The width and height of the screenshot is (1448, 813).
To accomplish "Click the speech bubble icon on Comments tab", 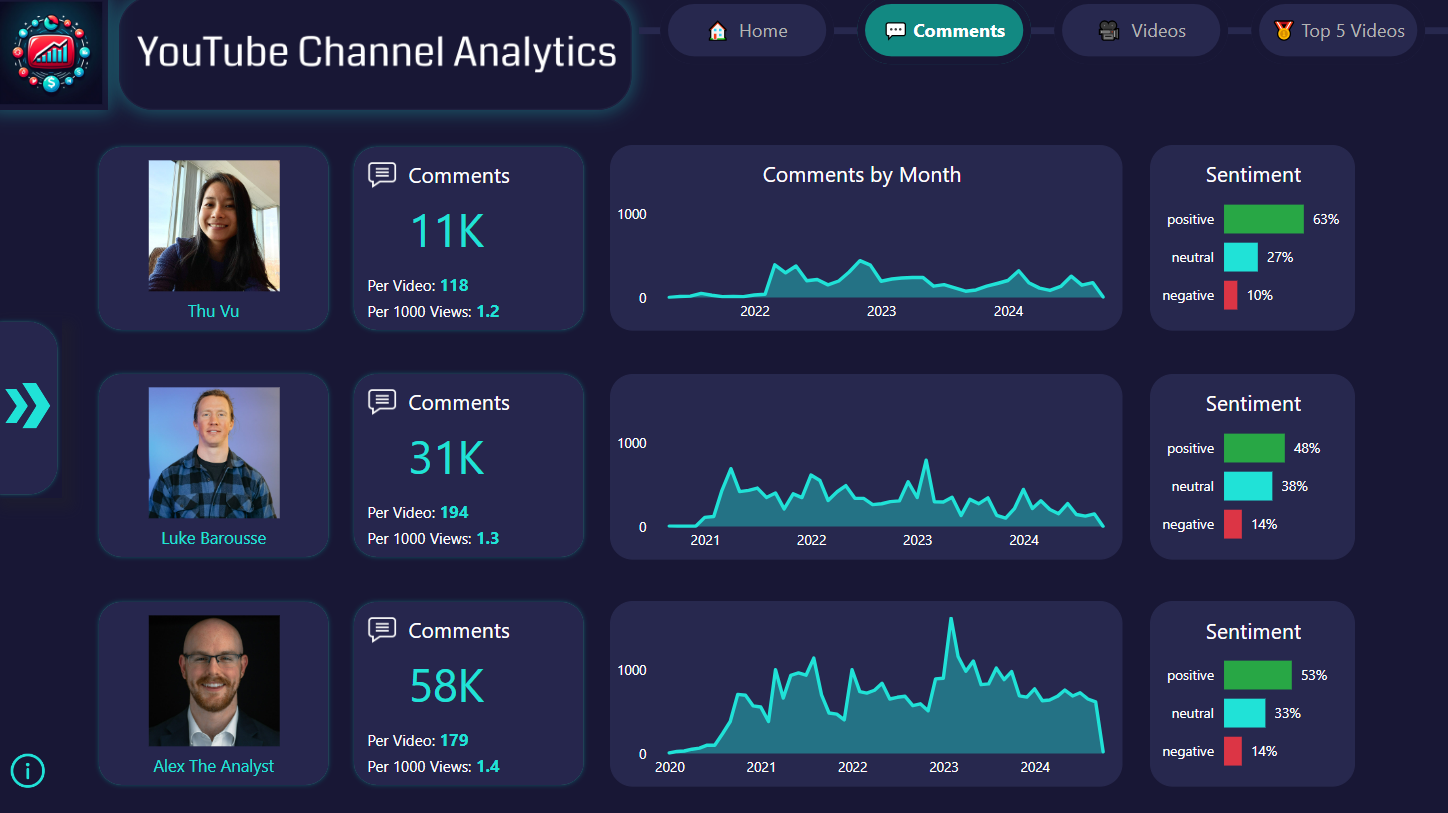I will pyautogui.click(x=895, y=31).
